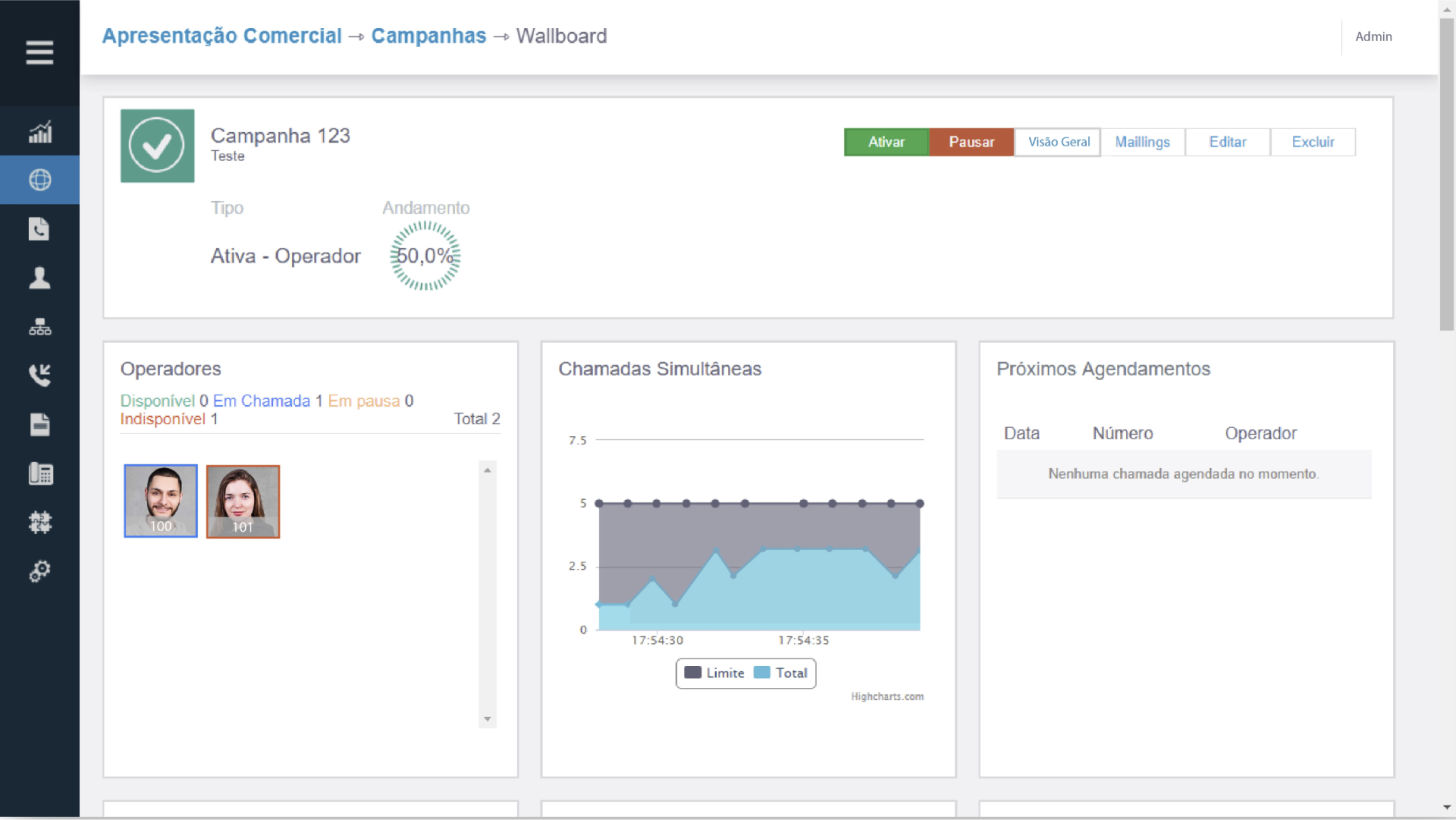The height and width of the screenshot is (820, 1456).
Task: Open the desk phone extensions icon
Action: point(40,474)
